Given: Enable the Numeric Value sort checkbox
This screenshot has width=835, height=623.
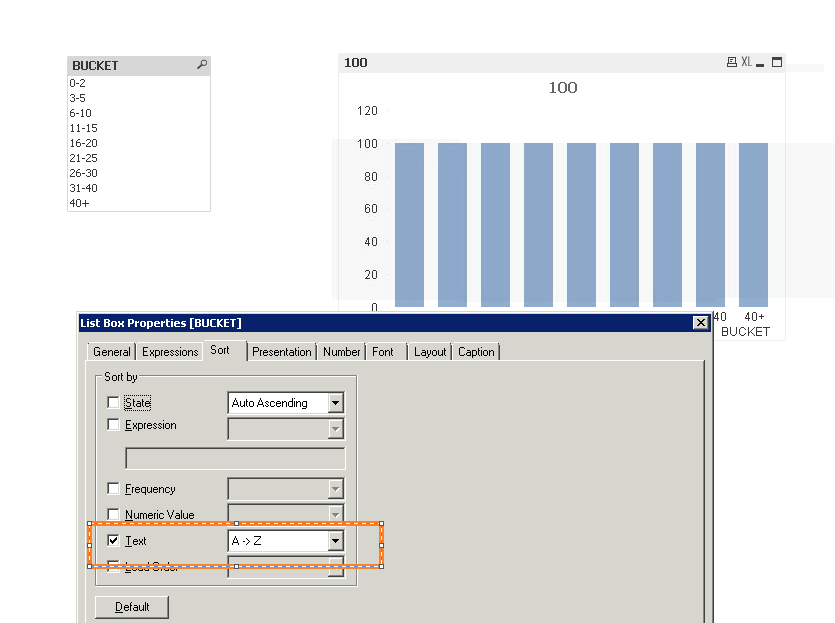Looking at the screenshot, I should (113, 514).
